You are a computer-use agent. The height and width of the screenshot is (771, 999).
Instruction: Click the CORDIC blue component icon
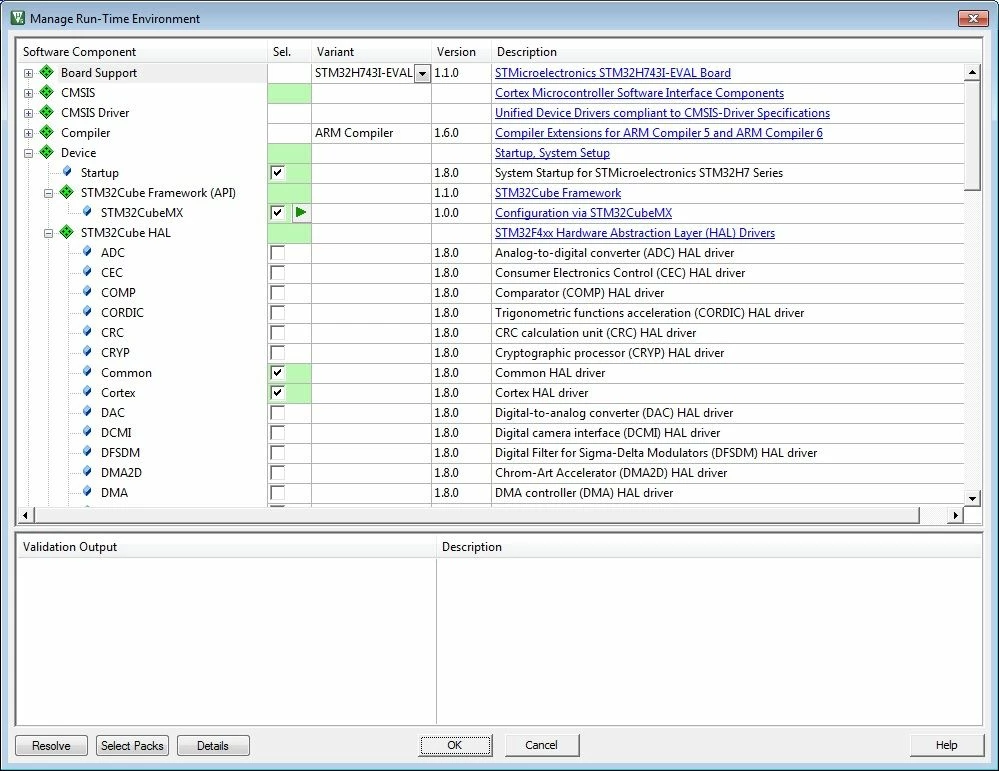click(87, 312)
